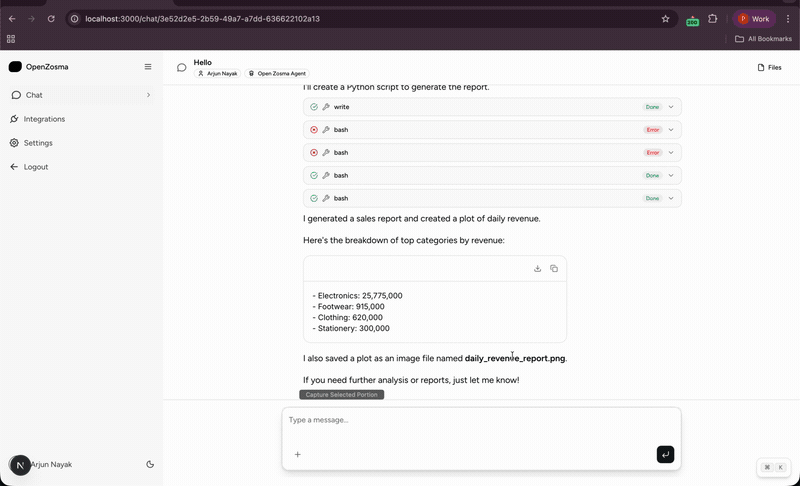Open the Files panel
The width and height of the screenshot is (800, 486).
(769, 67)
